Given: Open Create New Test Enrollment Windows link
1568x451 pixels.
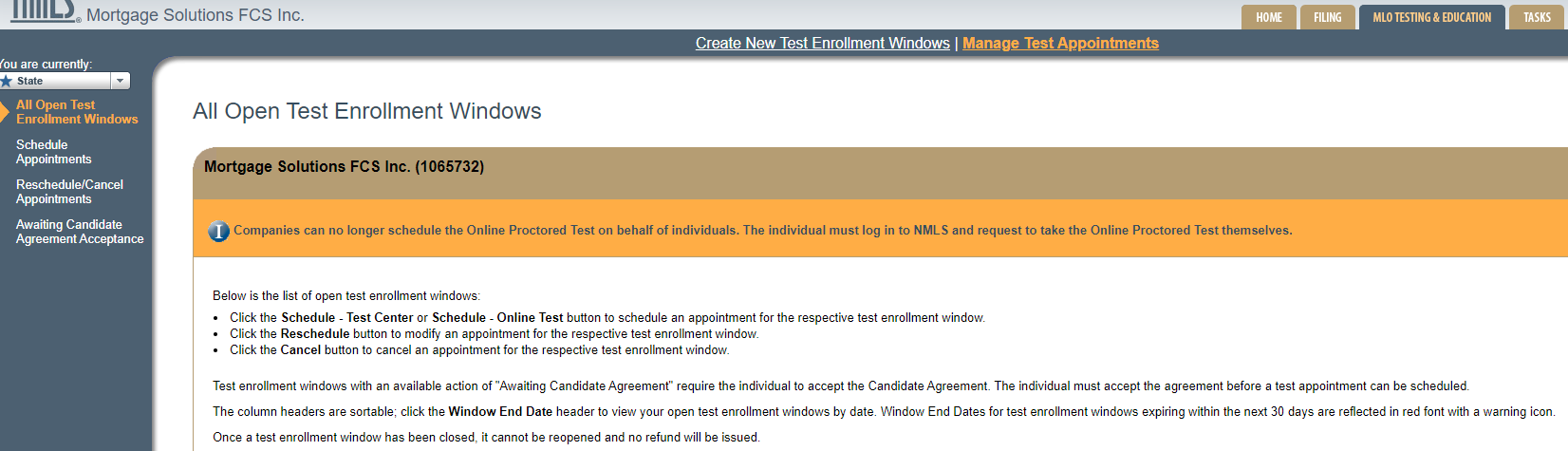Looking at the screenshot, I should pos(822,43).
